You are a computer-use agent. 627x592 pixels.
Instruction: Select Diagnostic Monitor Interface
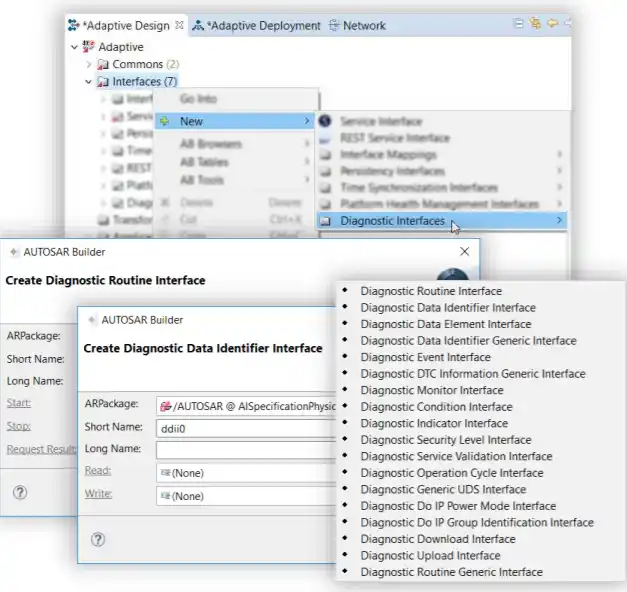pos(432,390)
